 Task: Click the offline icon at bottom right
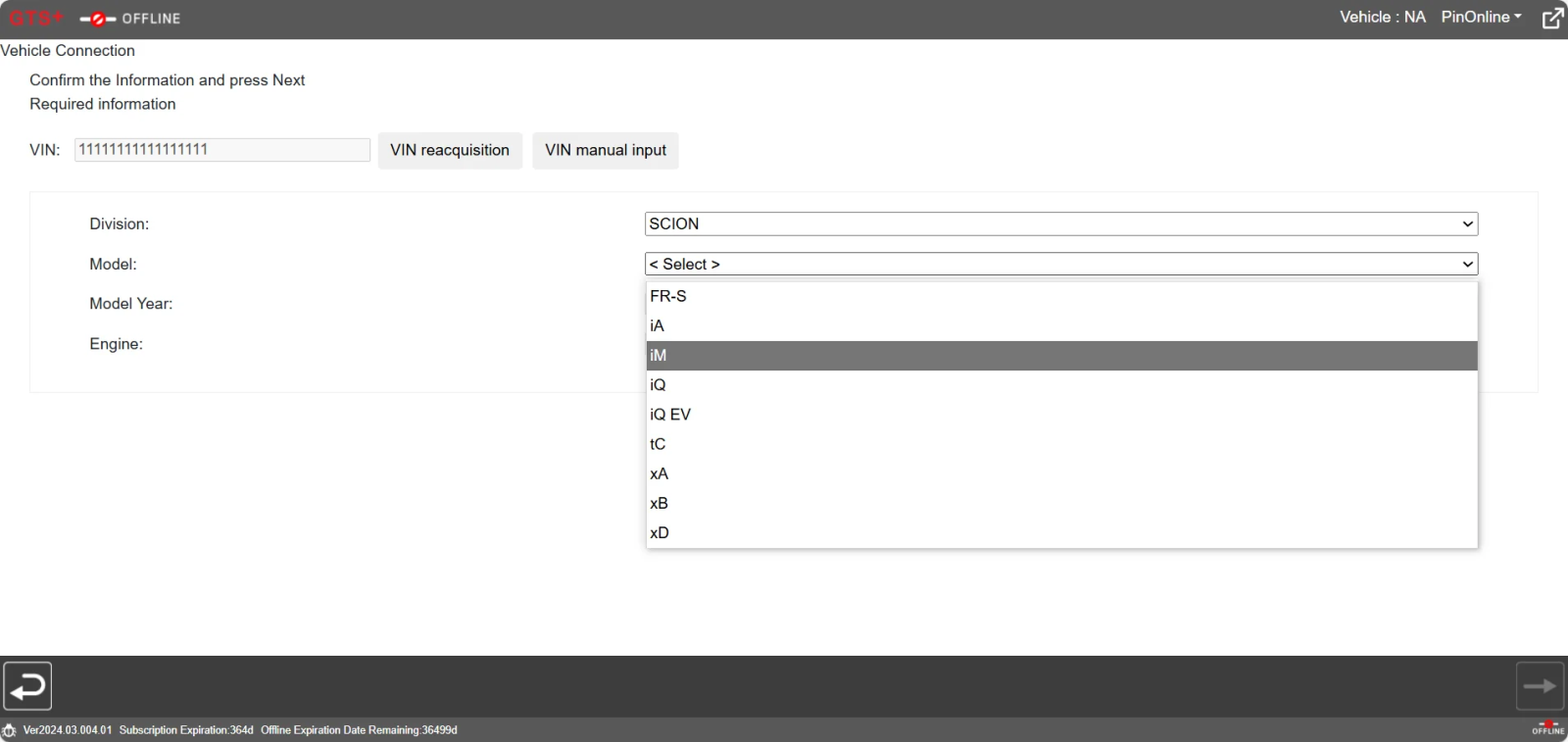pos(1548,728)
